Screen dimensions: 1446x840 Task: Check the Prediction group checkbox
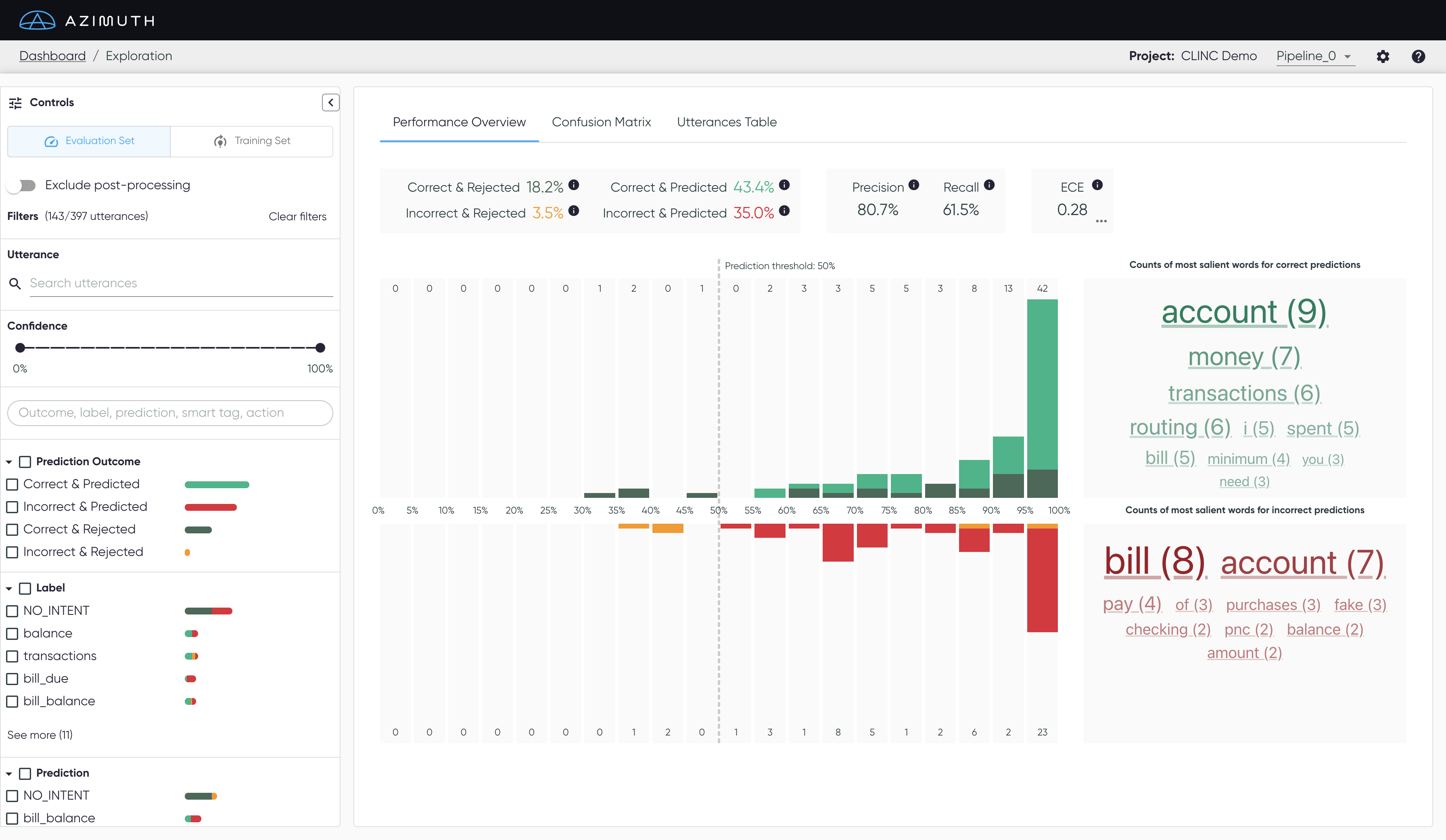pos(25,773)
